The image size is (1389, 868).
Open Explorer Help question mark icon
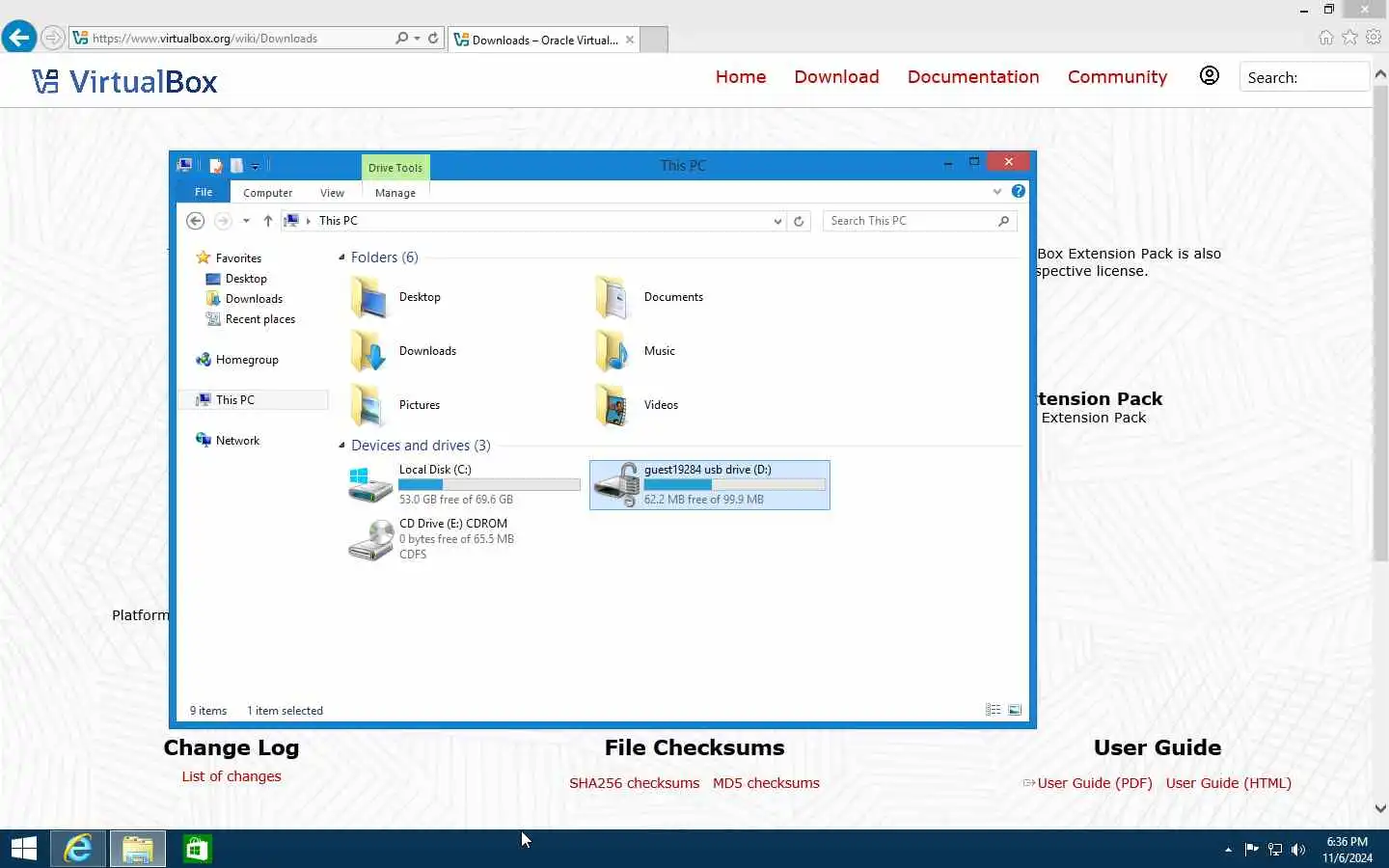1018,191
